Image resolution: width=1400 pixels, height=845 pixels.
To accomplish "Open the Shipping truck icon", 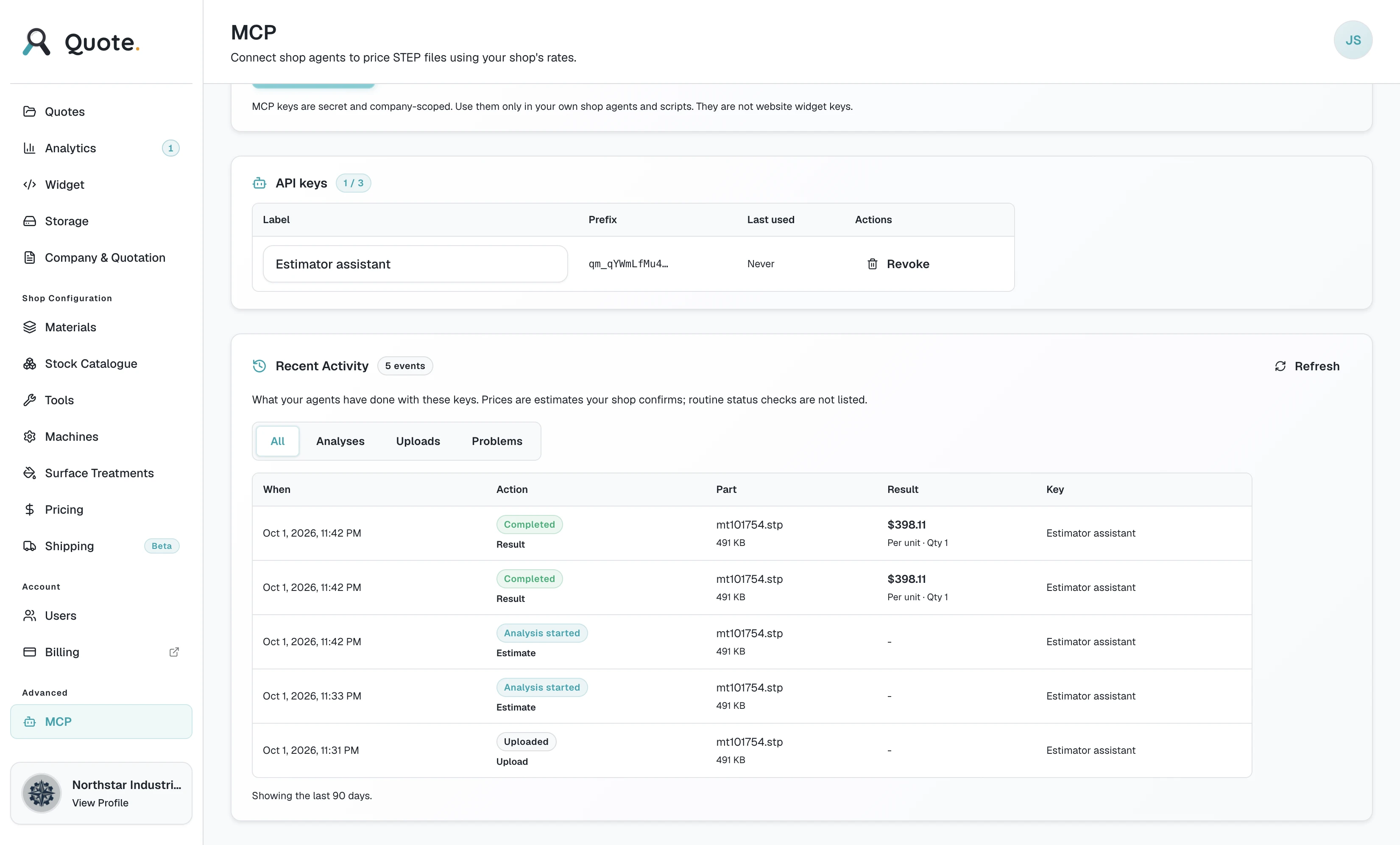I will (x=30, y=546).
